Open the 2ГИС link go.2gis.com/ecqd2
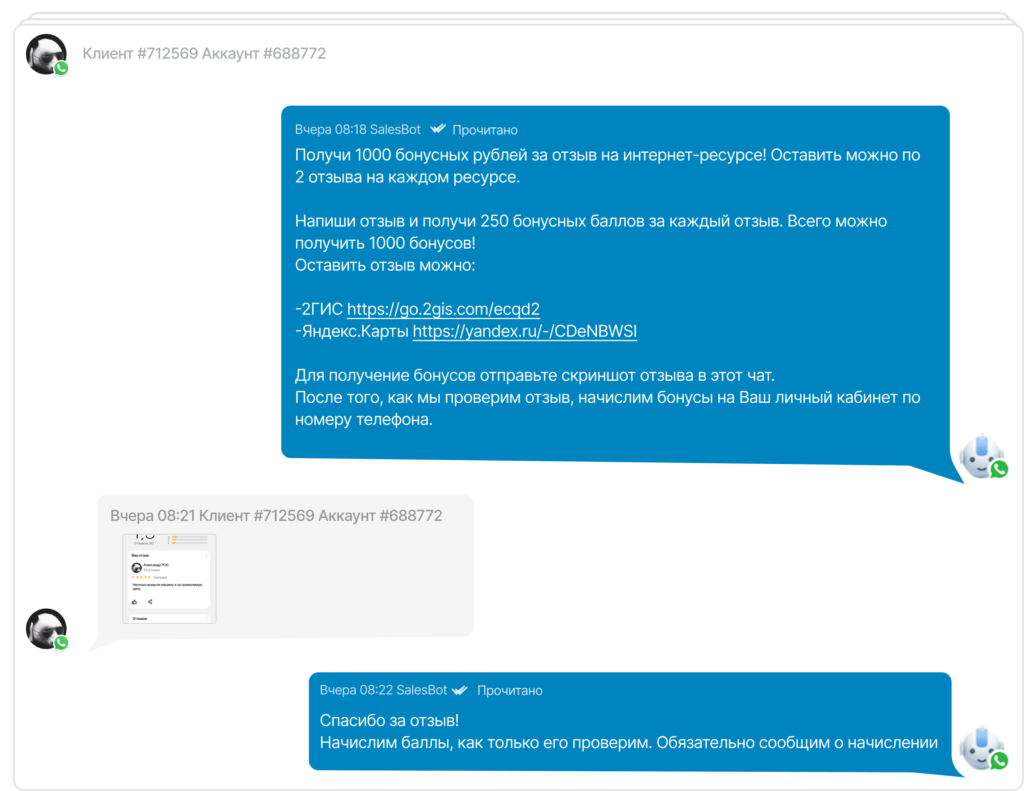This screenshot has height=791, width=1024. tap(443, 309)
